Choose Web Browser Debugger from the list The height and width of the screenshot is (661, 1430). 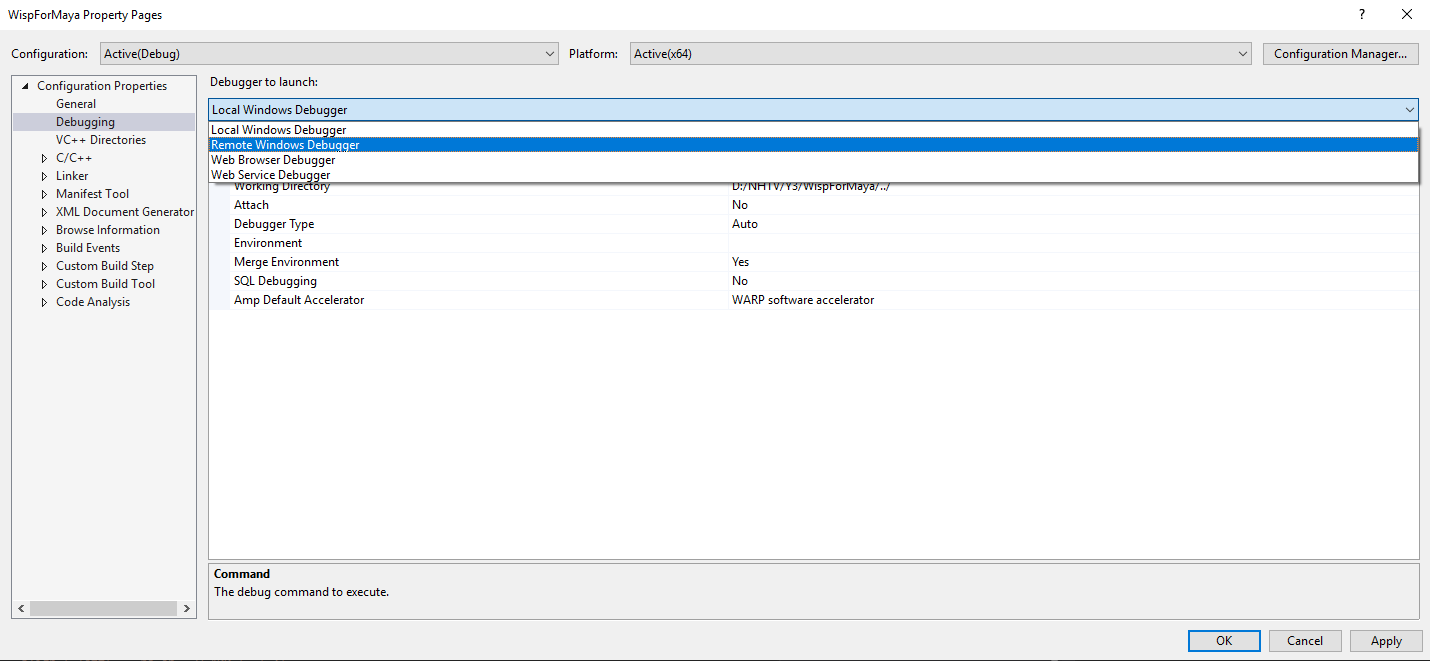point(813,160)
